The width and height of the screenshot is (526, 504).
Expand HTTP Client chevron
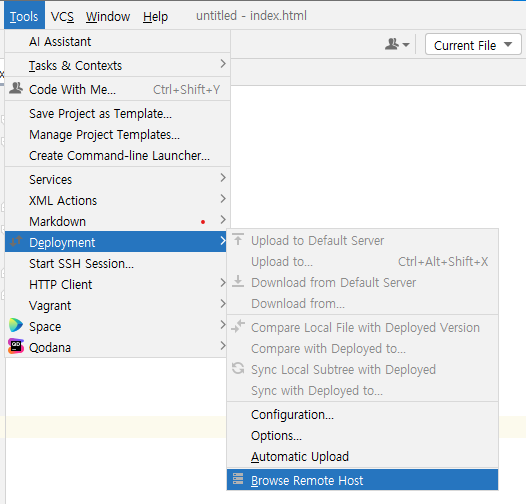click(223, 283)
